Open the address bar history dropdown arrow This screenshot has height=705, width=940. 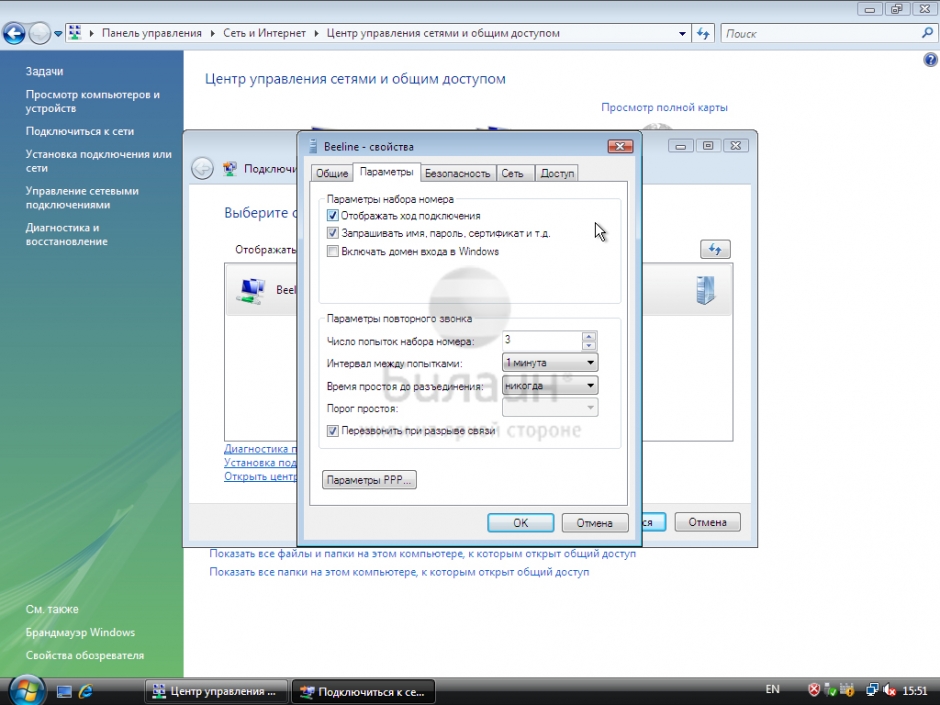682,34
